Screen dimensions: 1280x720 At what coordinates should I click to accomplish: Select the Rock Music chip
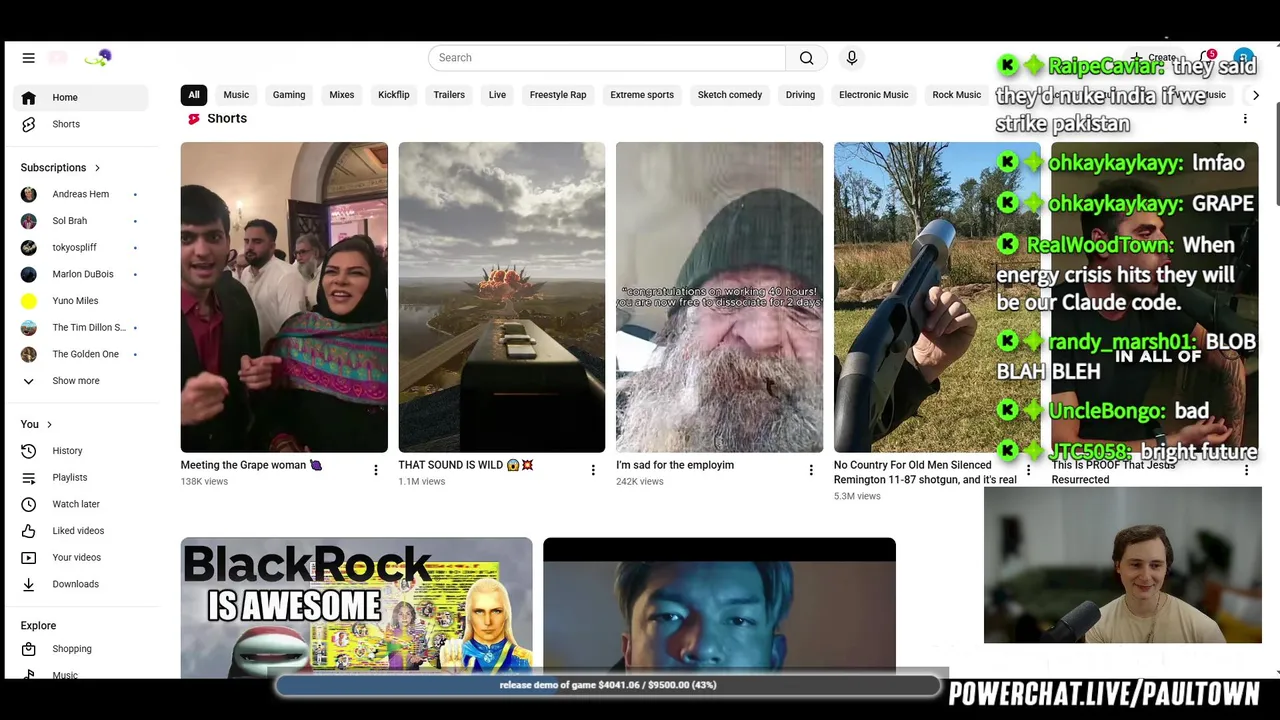[x=957, y=95]
